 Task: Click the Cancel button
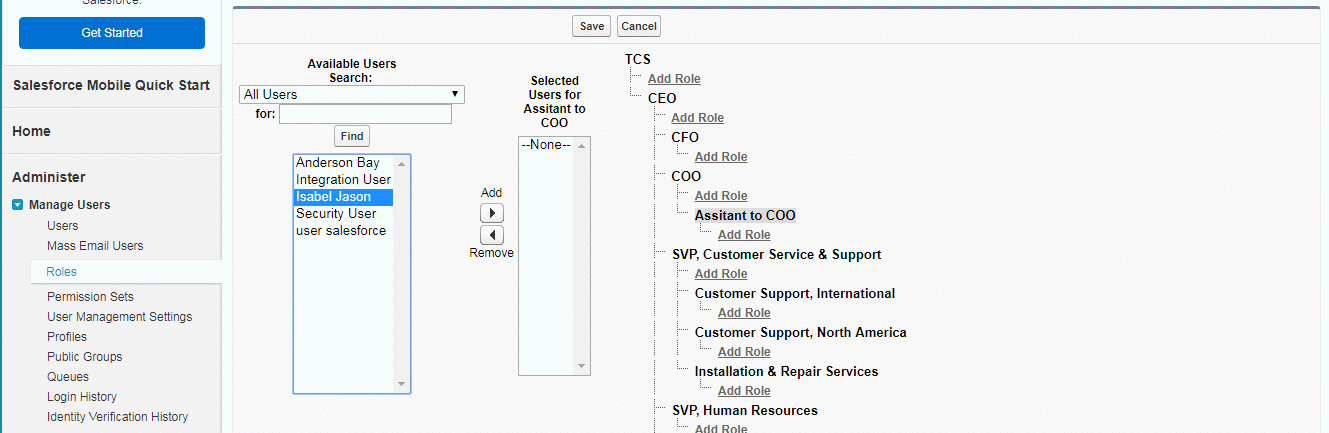pyautogui.click(x=639, y=26)
